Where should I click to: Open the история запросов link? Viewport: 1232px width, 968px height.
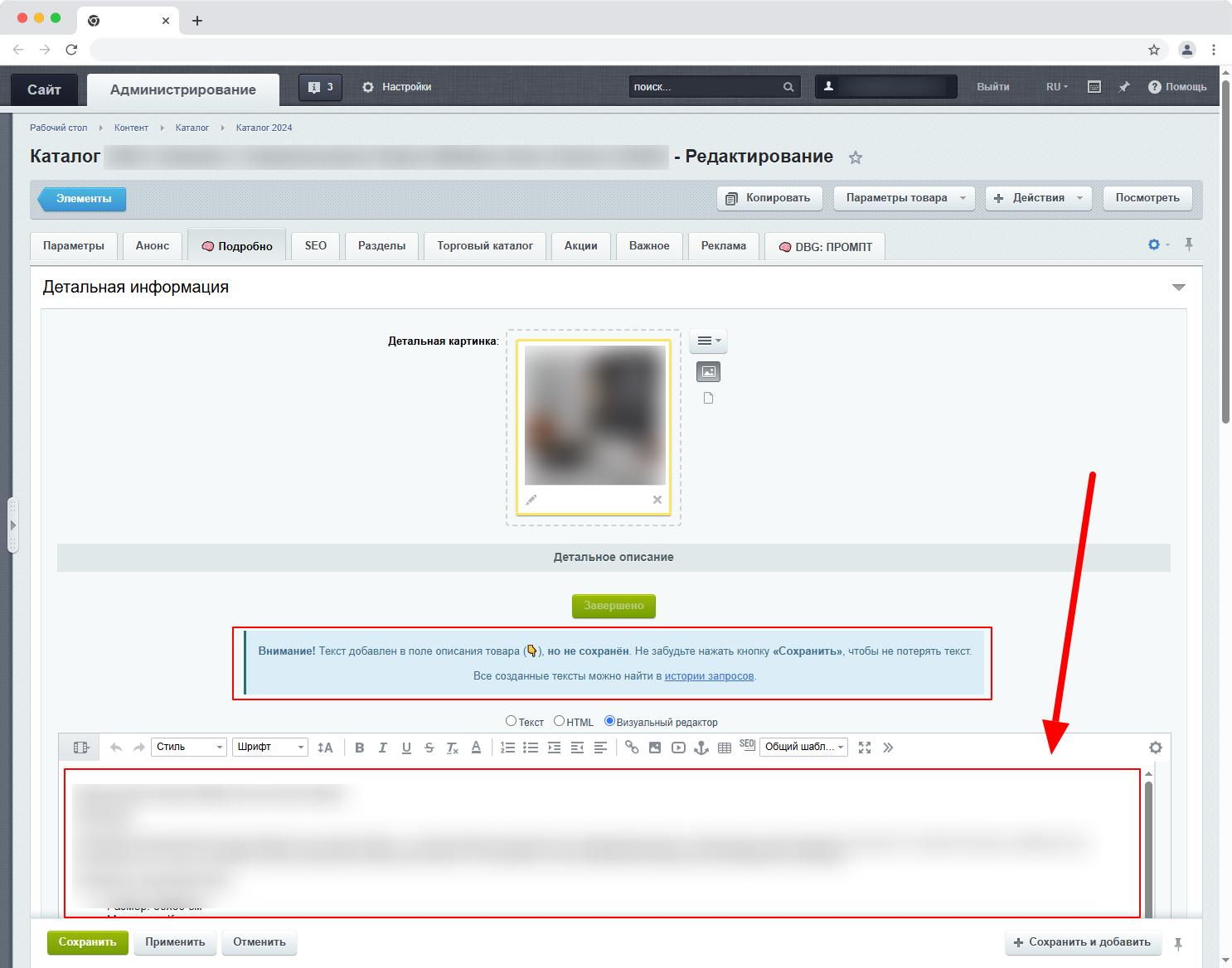(709, 676)
